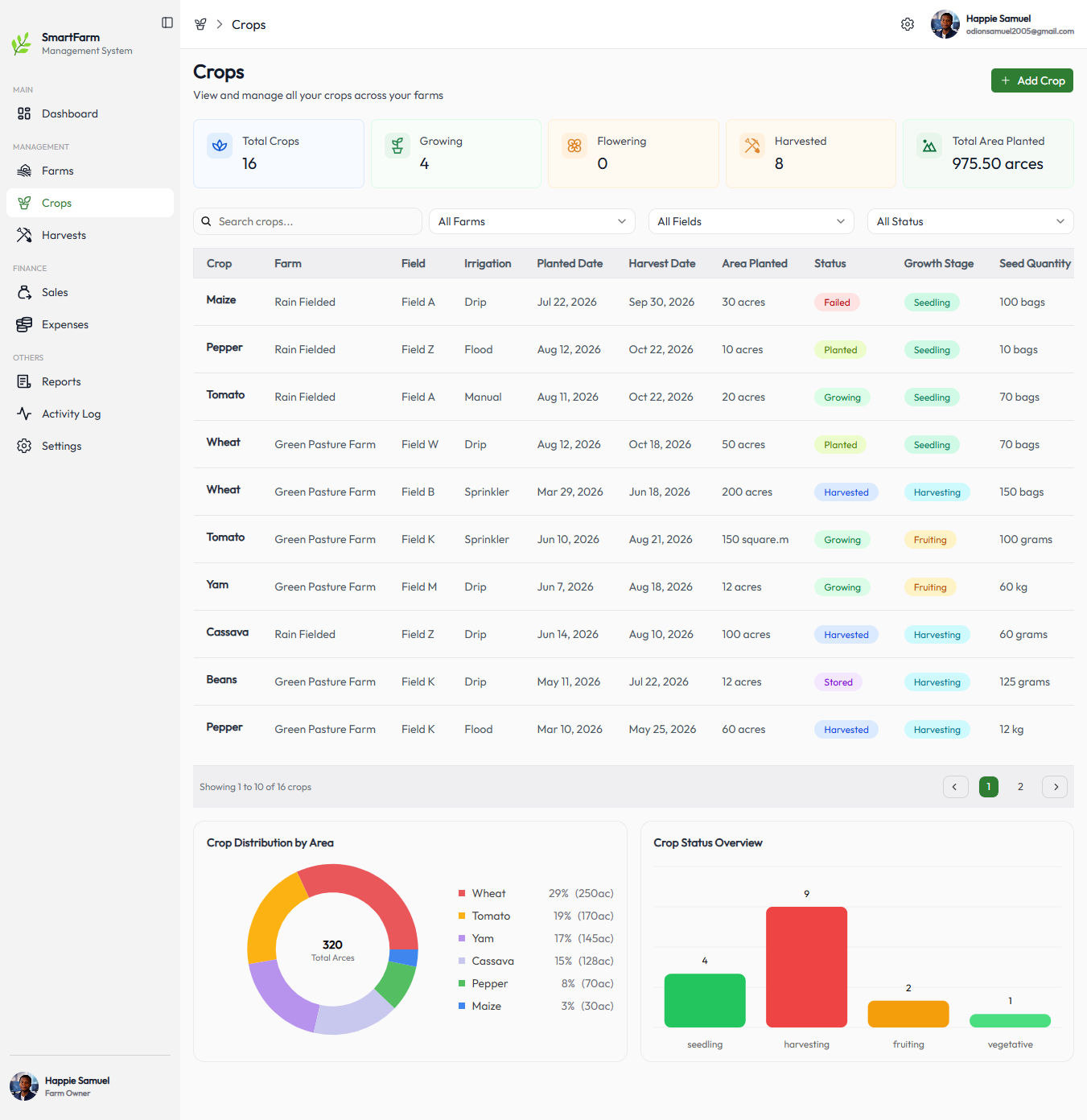
Task: Click the Wheat red legend swatch
Action: [462, 893]
